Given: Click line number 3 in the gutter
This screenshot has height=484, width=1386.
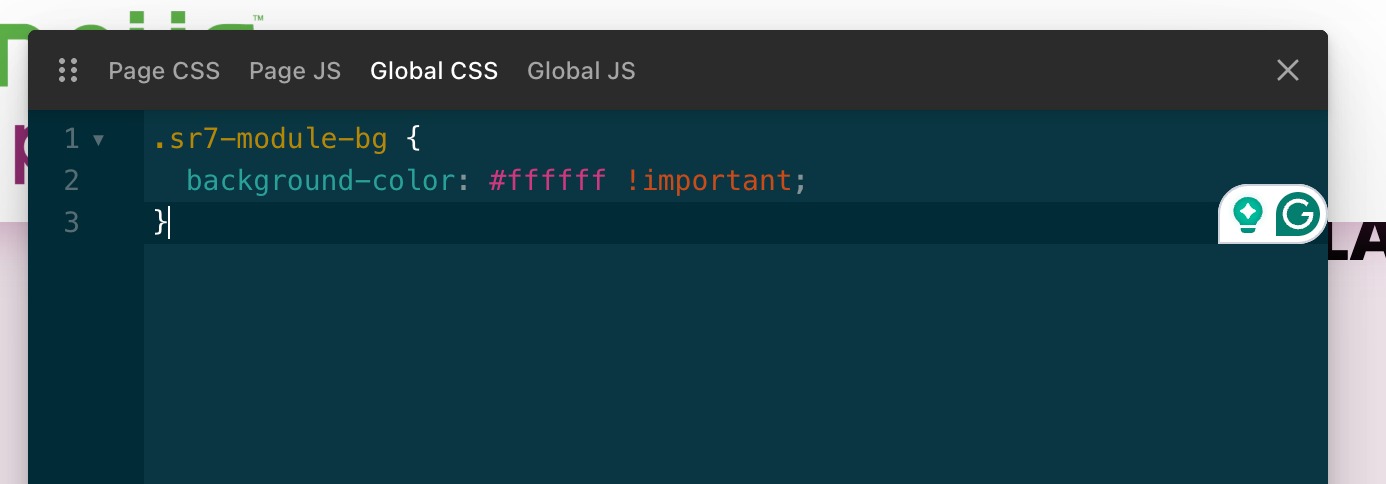Looking at the screenshot, I should pos(71,221).
